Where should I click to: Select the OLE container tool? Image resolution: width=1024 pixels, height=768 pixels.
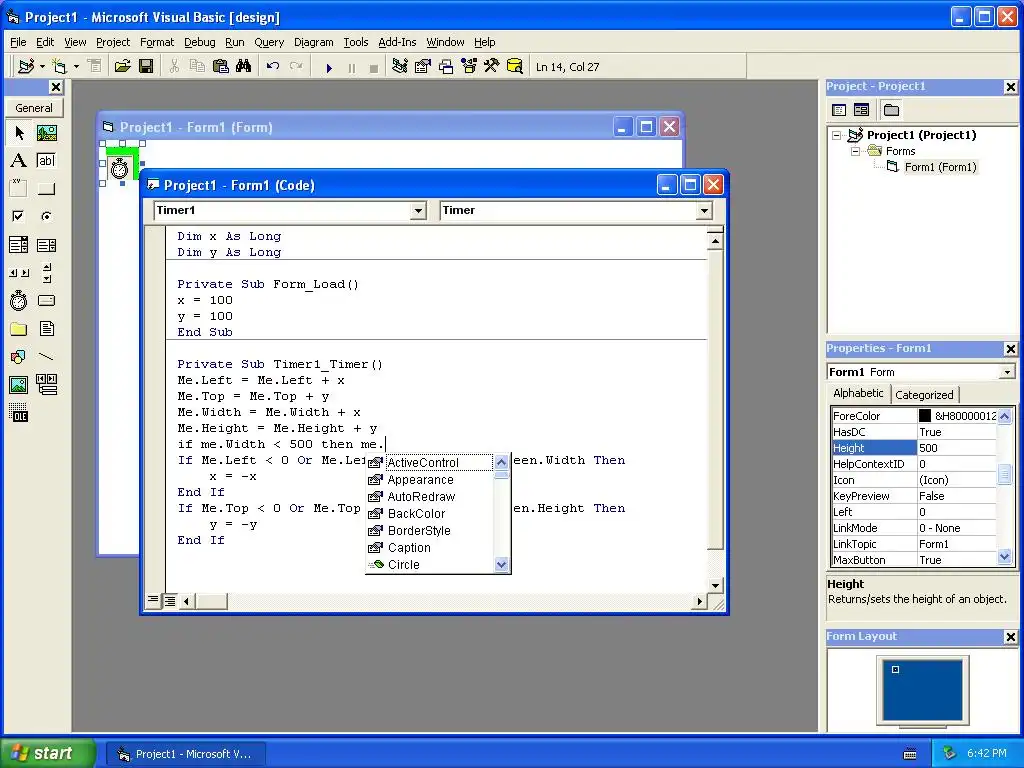pos(19,413)
